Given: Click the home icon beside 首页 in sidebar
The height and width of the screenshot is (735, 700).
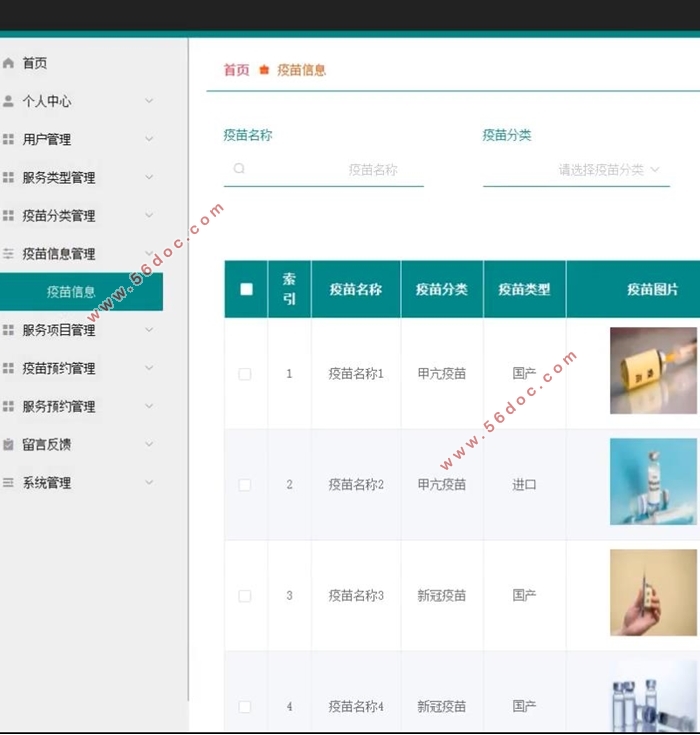Looking at the screenshot, I should tap(9, 63).
